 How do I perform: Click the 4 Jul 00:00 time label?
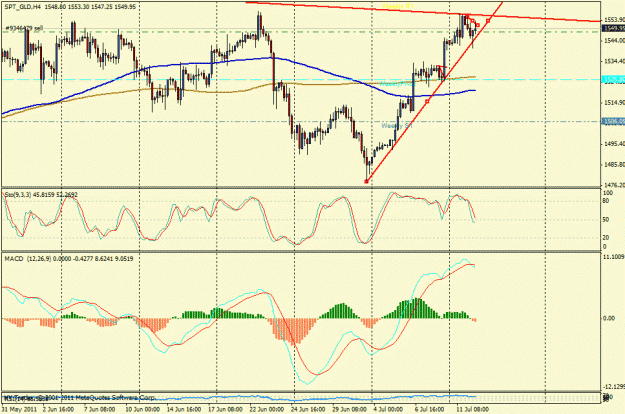[388, 409]
